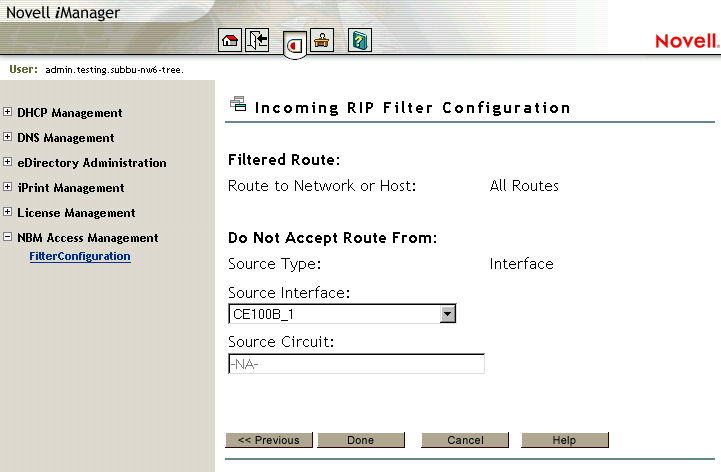Select eDirectory Administration label
This screenshot has width=721, height=472.
[92, 162]
